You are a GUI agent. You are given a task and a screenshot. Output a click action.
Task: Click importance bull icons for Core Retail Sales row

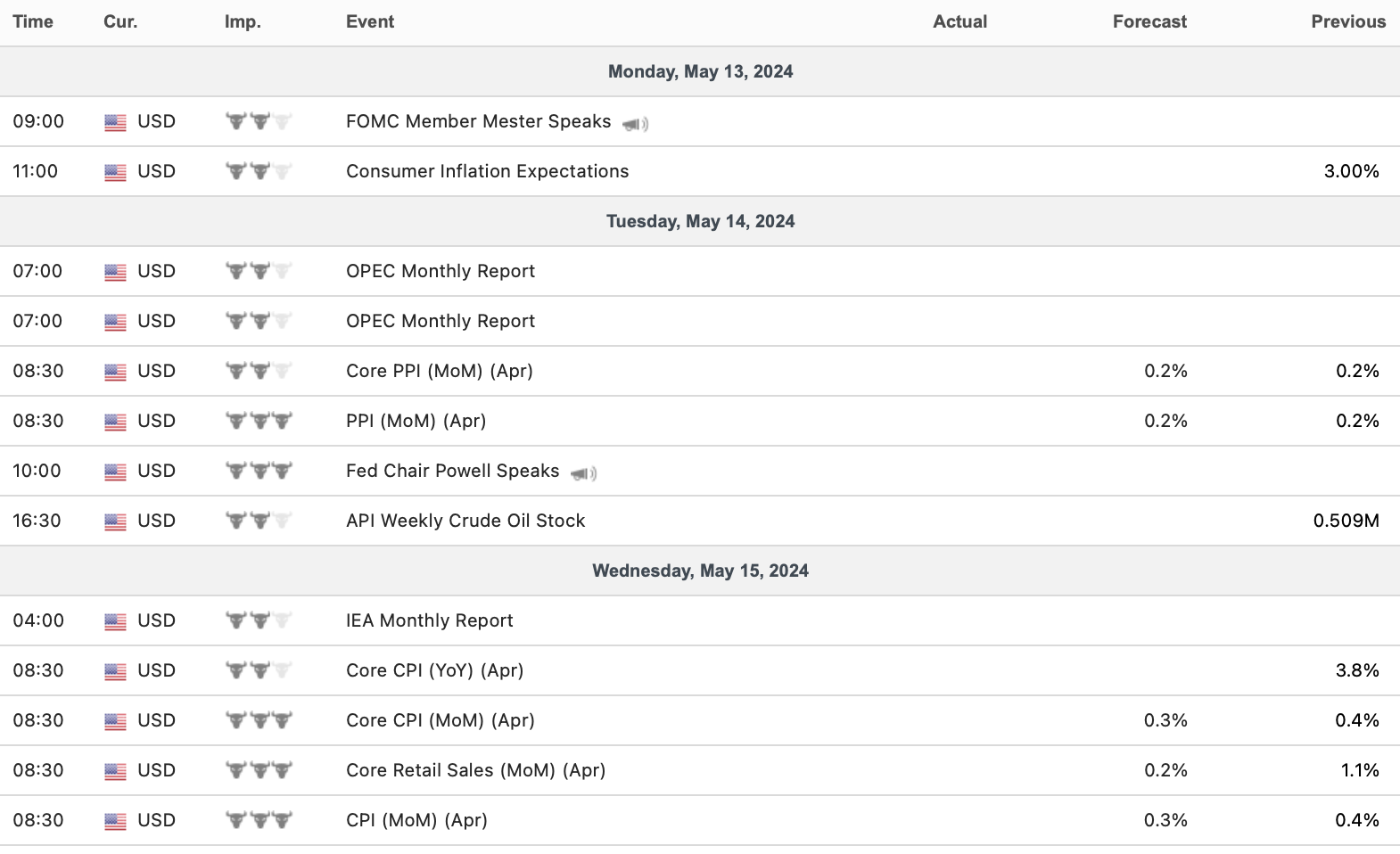259,770
